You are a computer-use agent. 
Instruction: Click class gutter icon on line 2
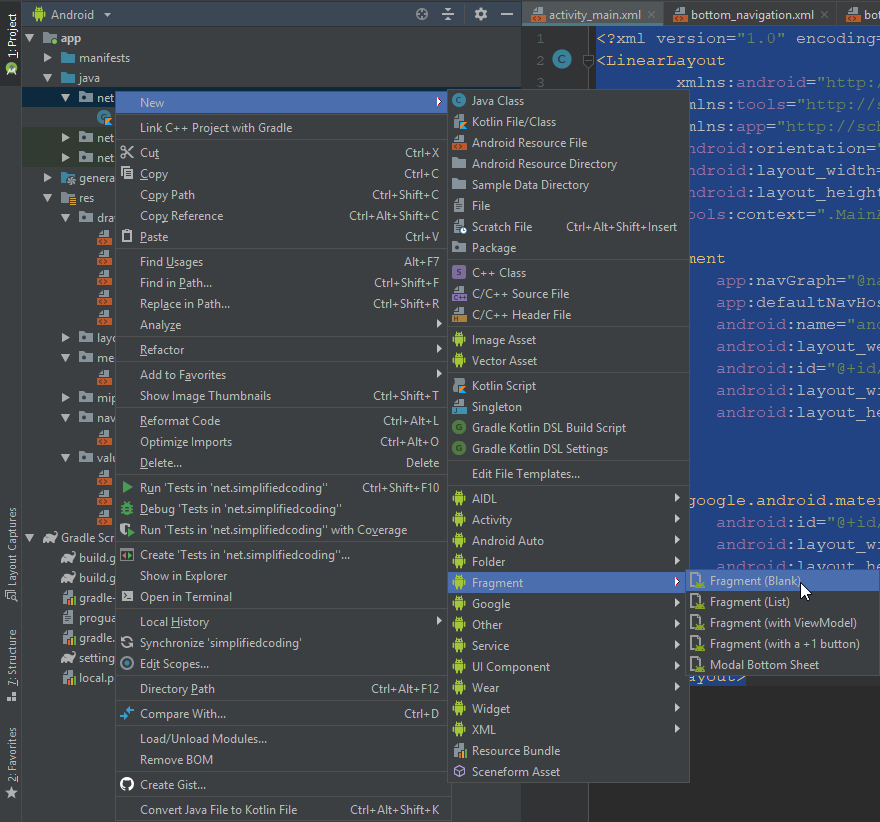pos(562,59)
